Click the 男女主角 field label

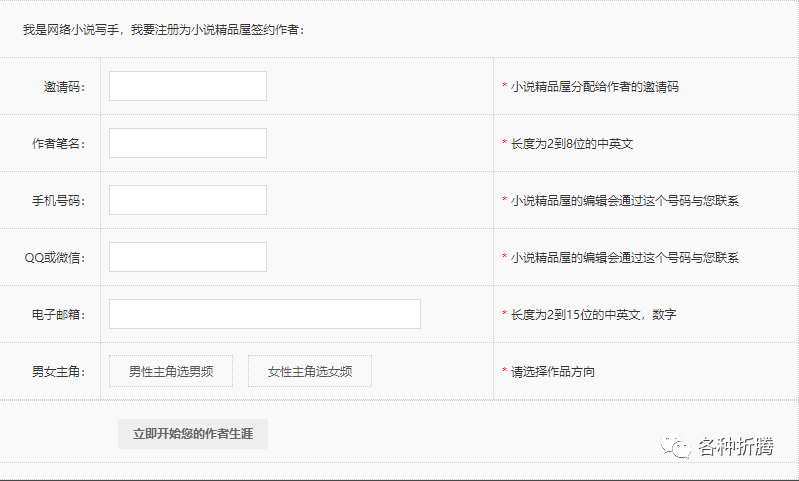click(x=58, y=372)
